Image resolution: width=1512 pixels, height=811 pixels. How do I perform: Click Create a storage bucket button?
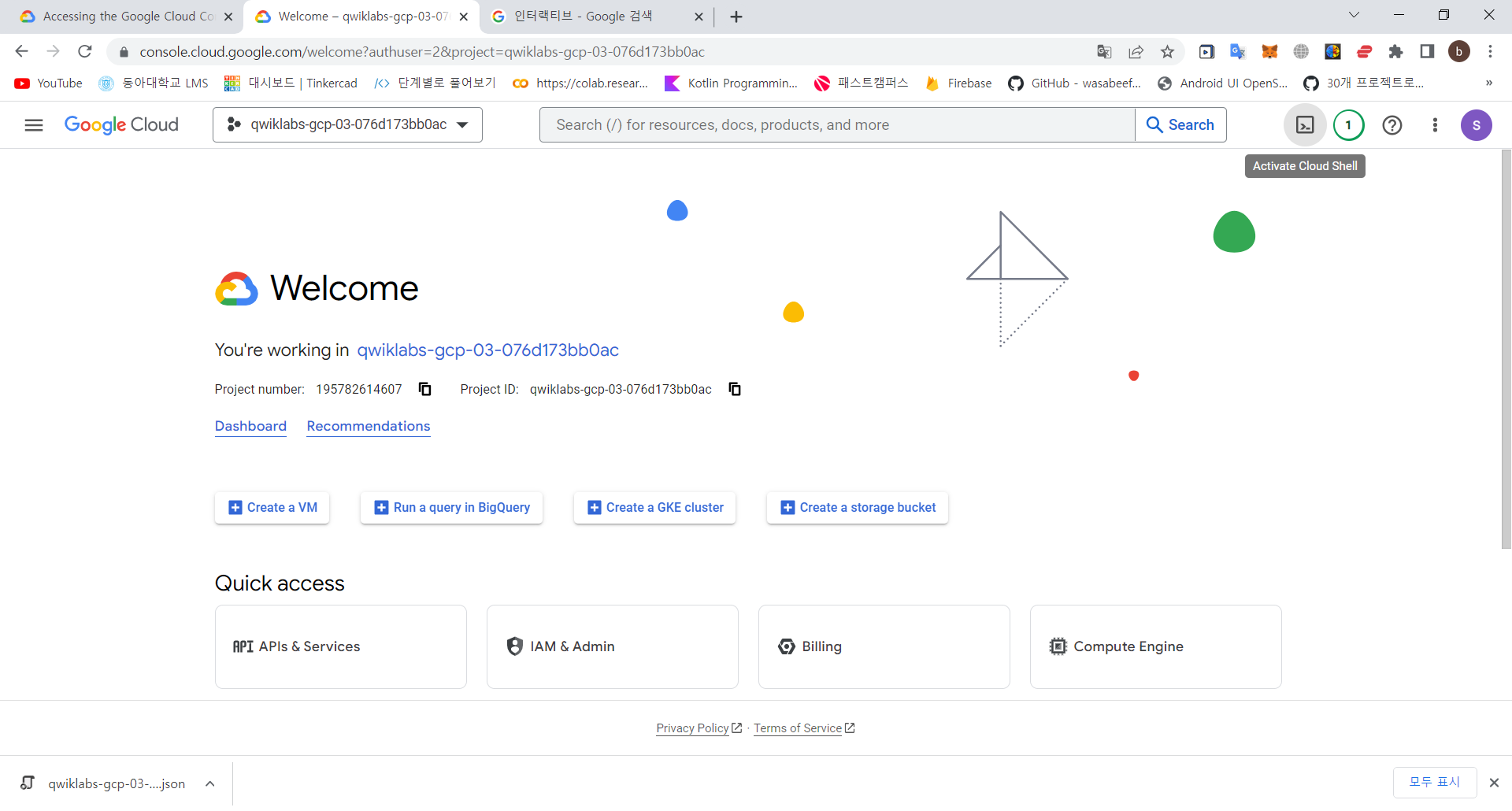coord(858,508)
